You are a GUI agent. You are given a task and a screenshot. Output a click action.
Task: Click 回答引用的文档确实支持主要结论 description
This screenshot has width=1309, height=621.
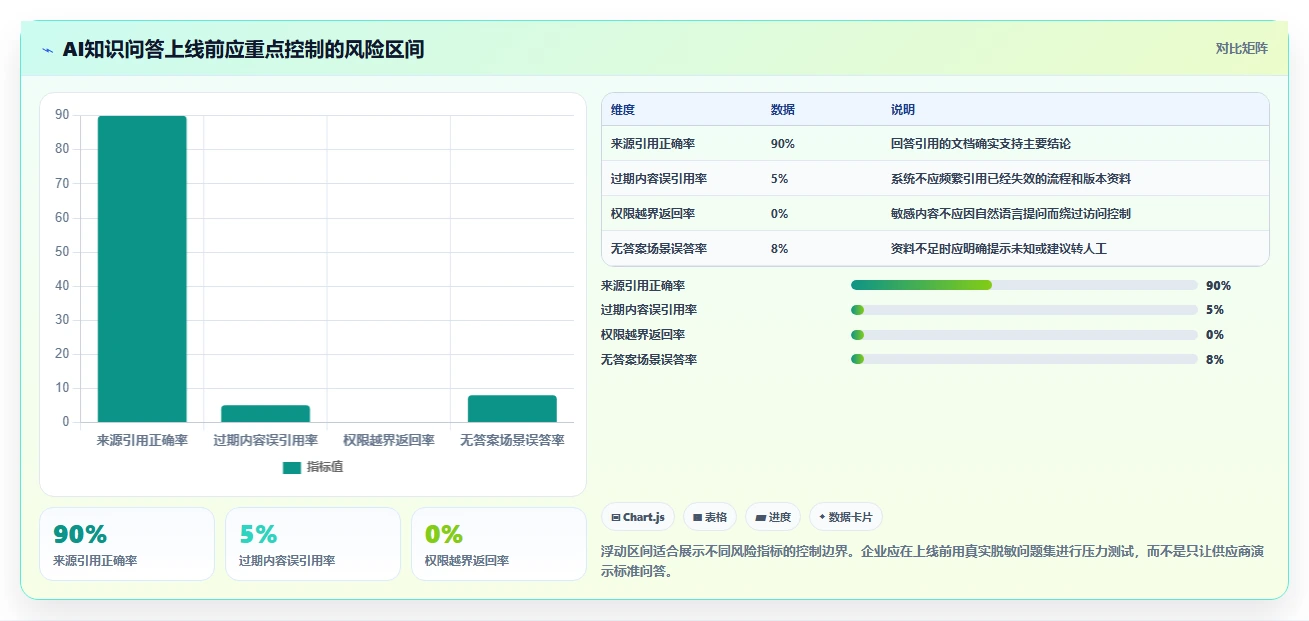tap(981, 144)
